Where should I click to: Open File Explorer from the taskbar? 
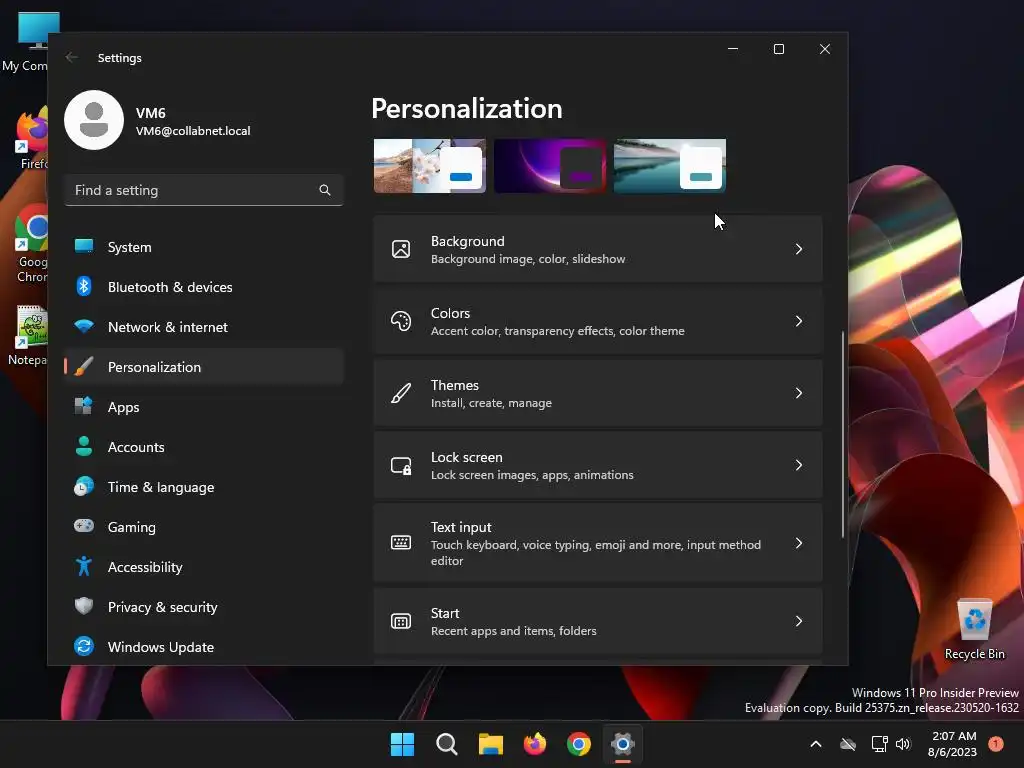point(490,744)
